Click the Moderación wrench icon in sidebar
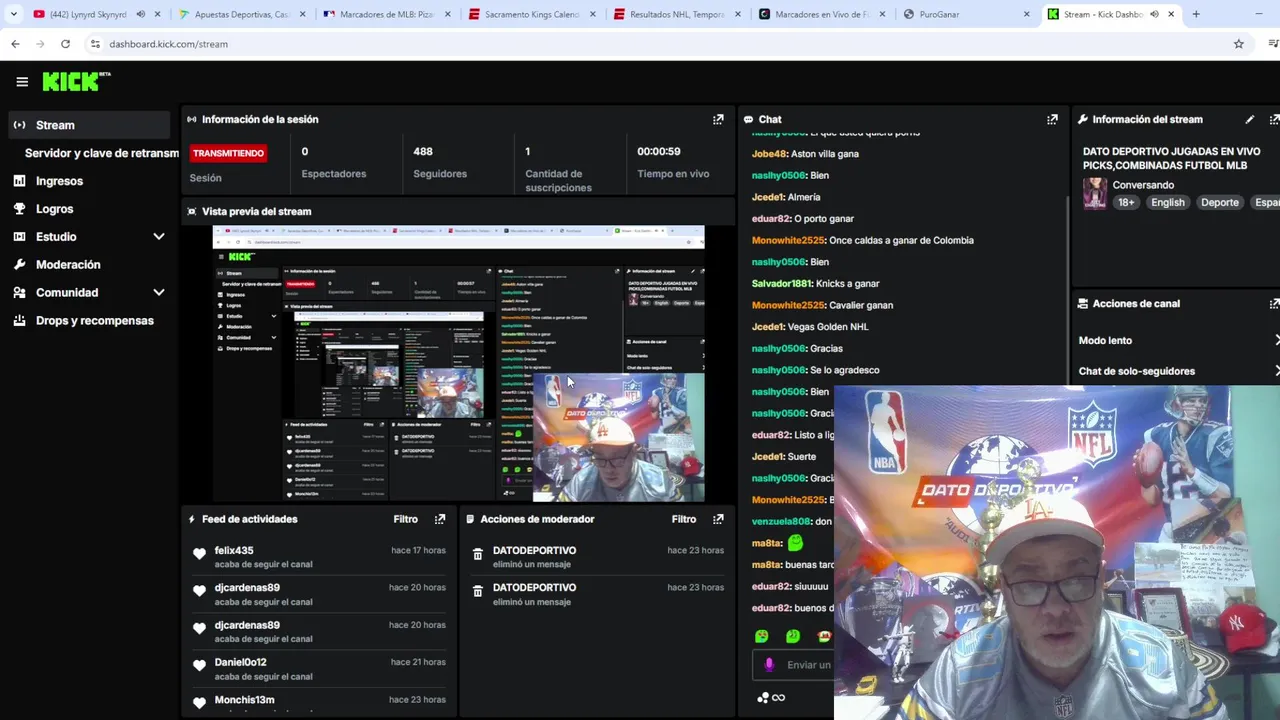The image size is (1280, 720). [19, 265]
